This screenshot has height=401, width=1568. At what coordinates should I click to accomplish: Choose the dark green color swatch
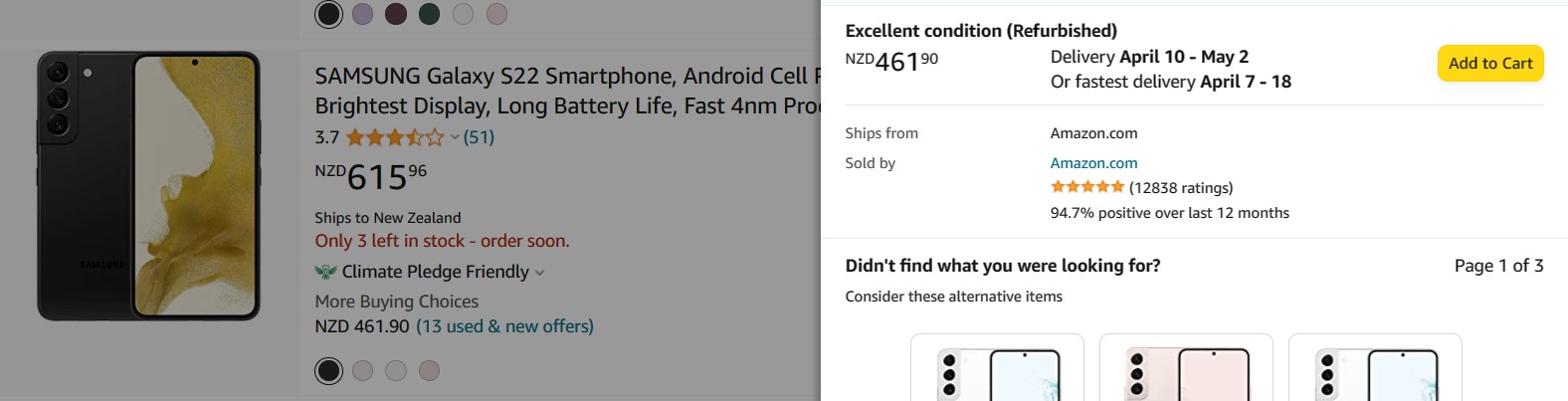430,14
